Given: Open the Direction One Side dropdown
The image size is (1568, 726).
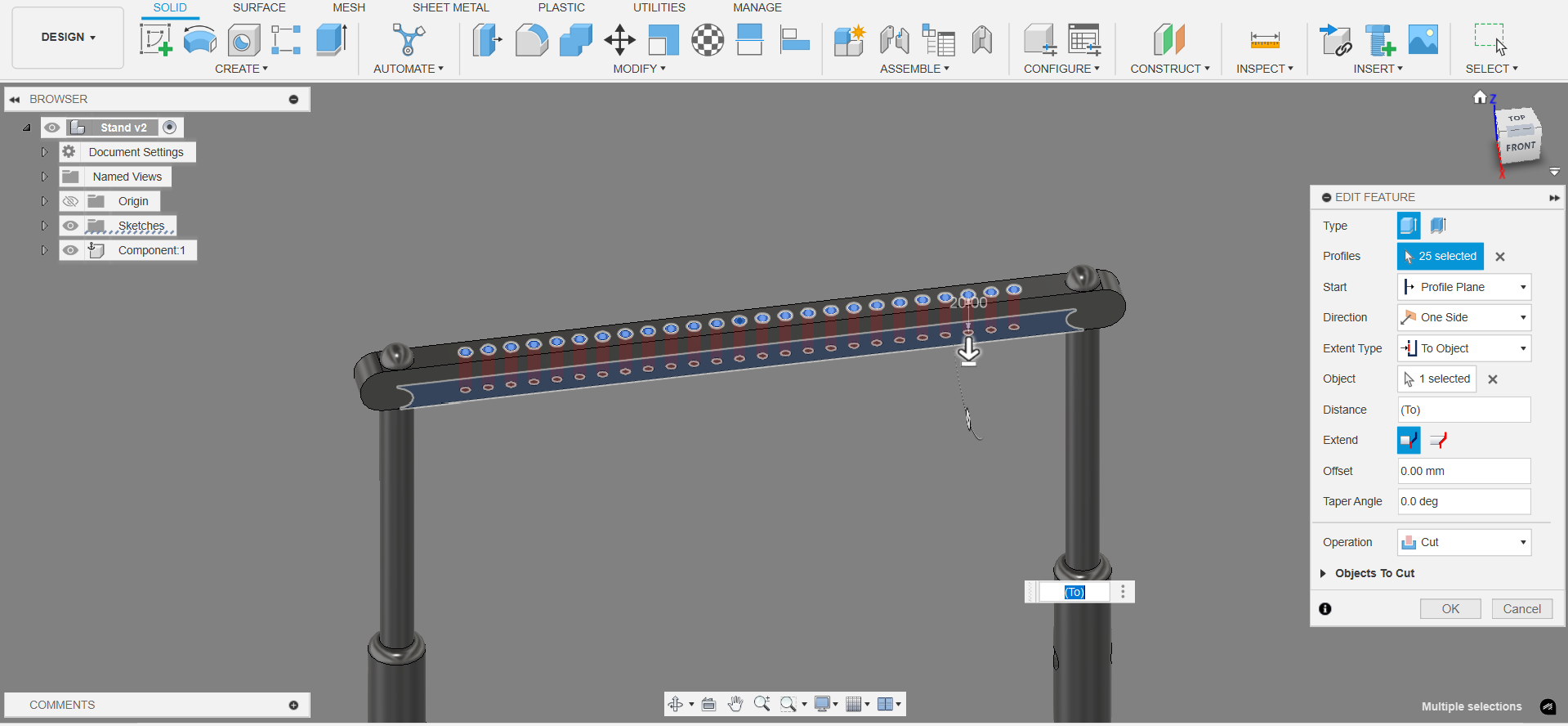Looking at the screenshot, I should pos(1464,317).
